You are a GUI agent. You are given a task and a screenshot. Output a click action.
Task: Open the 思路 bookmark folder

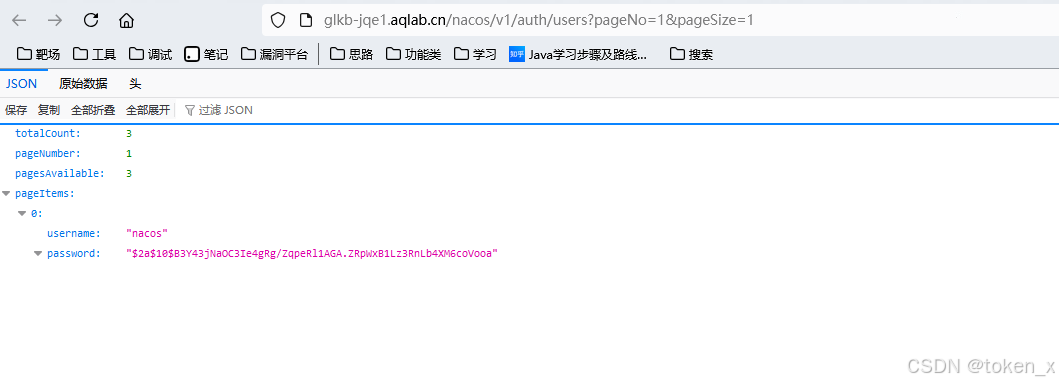pyautogui.click(x=352, y=55)
